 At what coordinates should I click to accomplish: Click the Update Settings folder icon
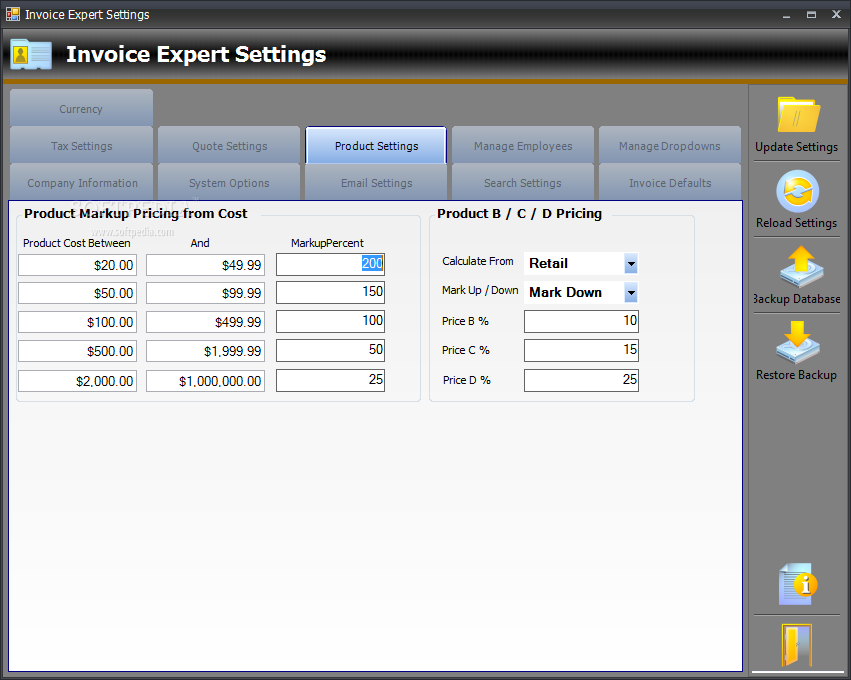798,115
